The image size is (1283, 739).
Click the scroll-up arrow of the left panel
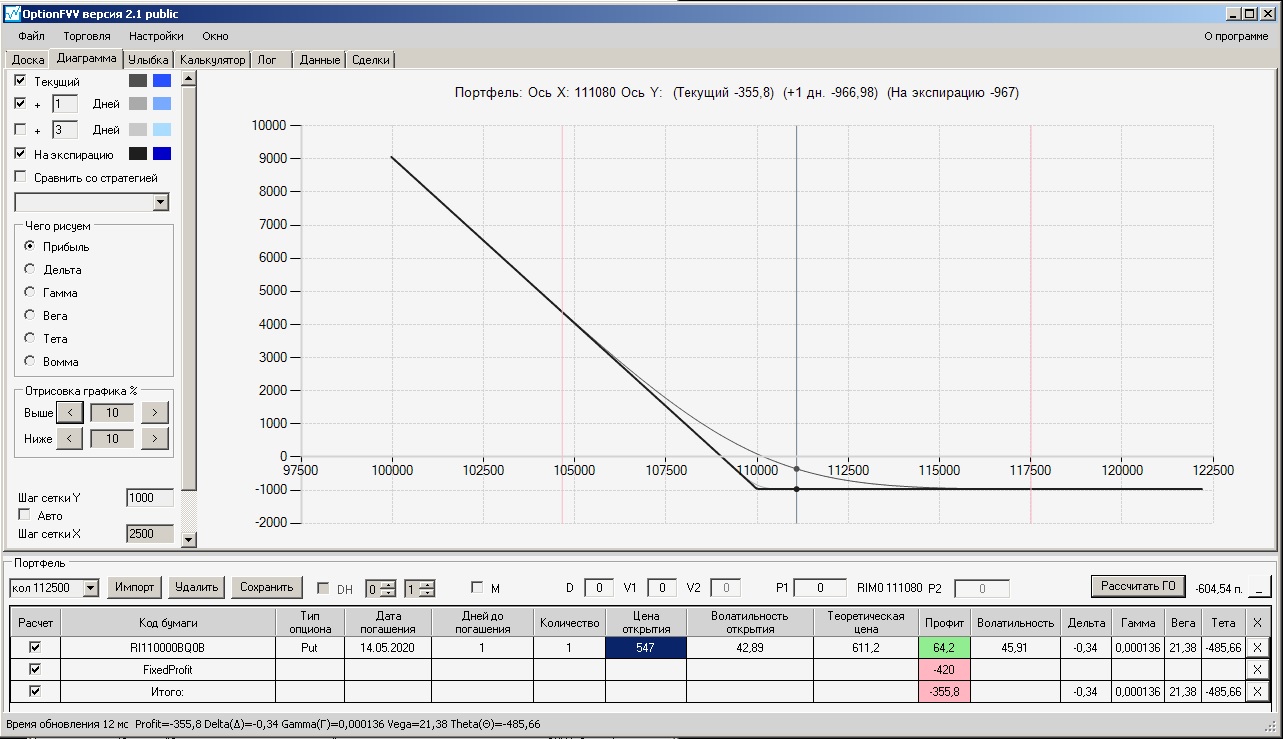coord(189,77)
